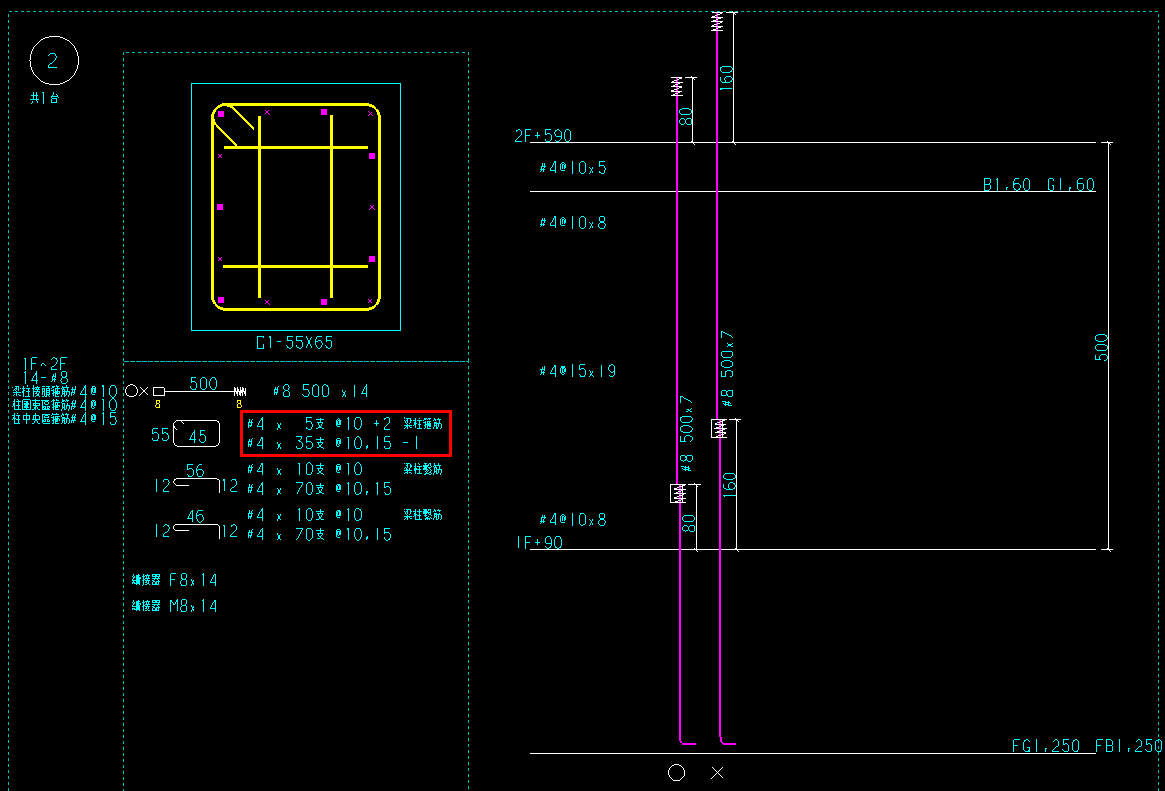
Task: Click the vertical 500 story height dimension
Action: 1101,347
